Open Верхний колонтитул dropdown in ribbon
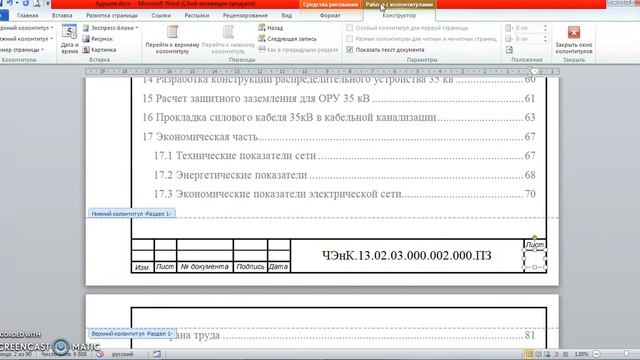The image size is (640, 360). tap(27, 28)
